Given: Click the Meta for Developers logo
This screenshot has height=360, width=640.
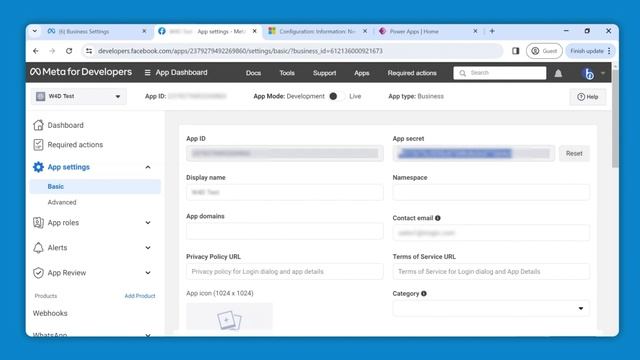Looking at the screenshot, I should 81,72.
